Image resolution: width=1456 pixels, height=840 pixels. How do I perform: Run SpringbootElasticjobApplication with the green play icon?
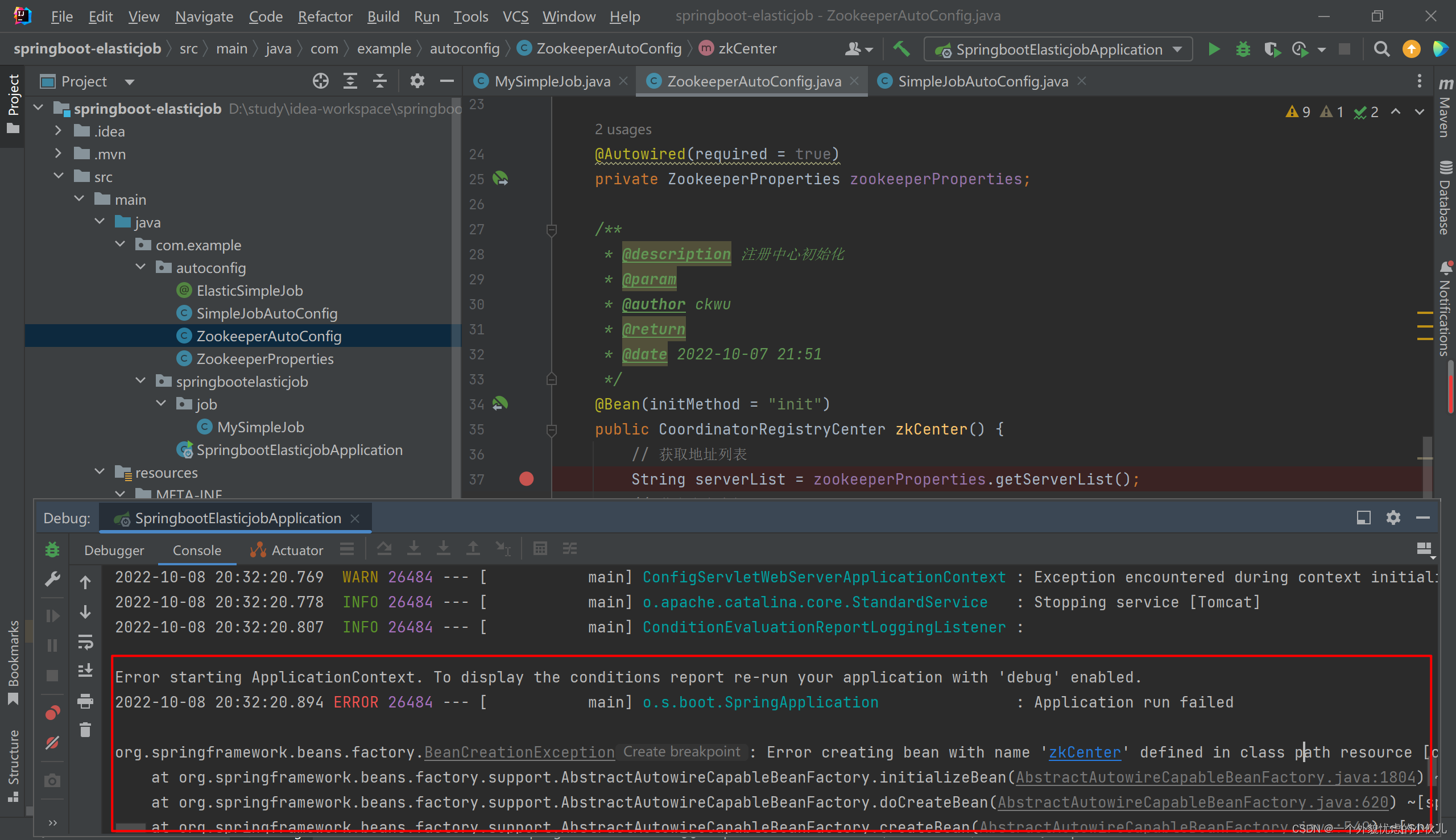1214,49
